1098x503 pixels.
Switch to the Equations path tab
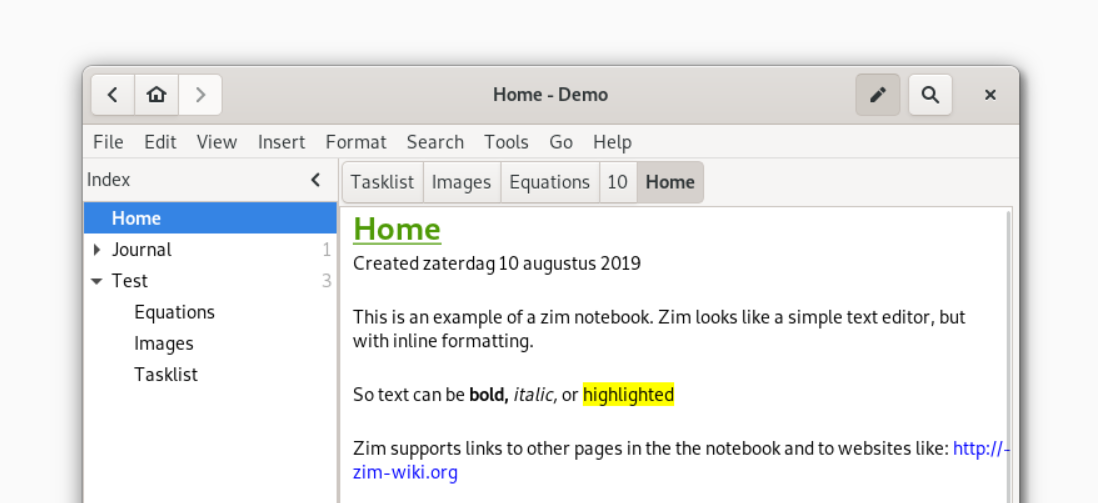pyautogui.click(x=549, y=182)
